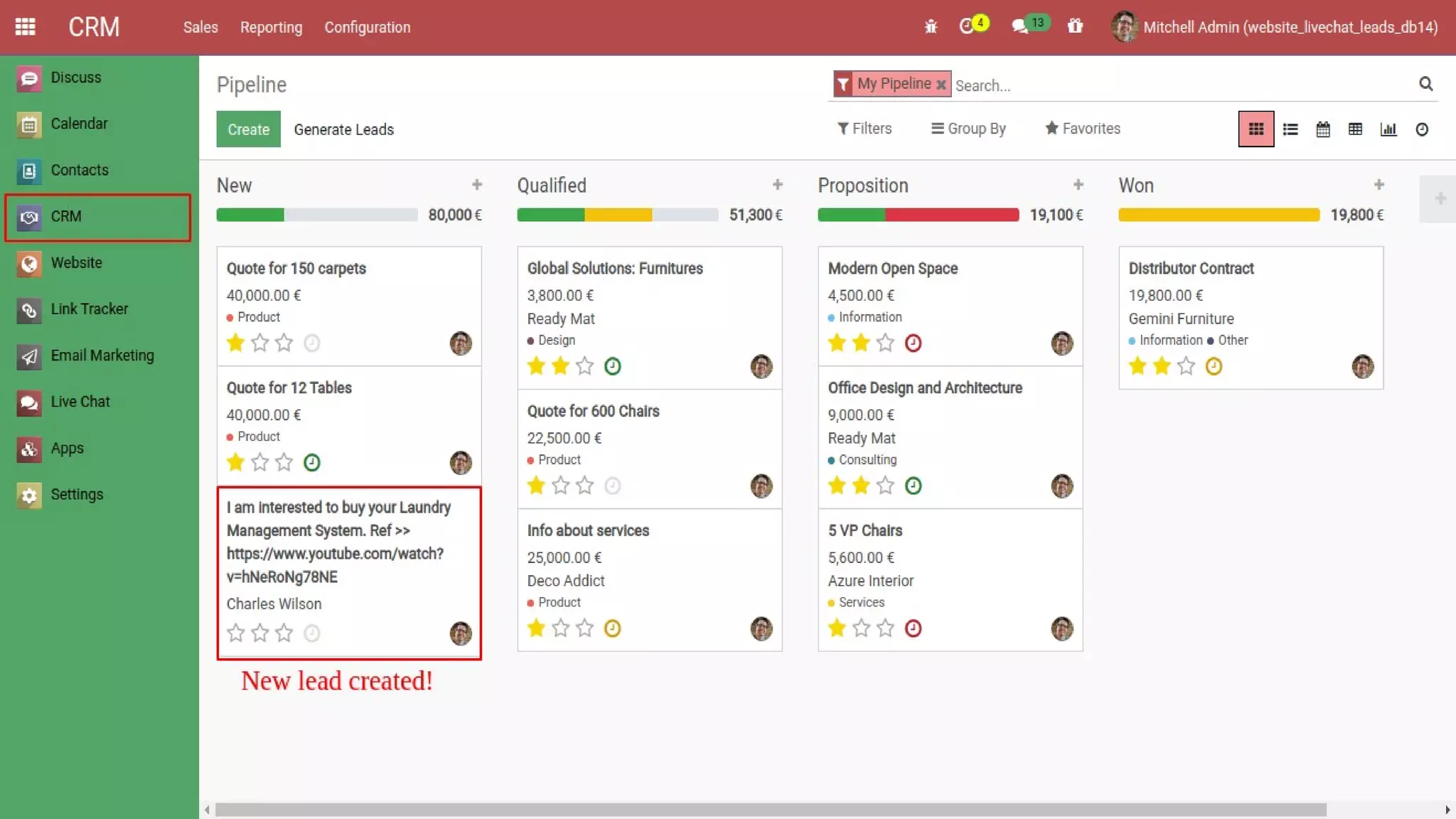This screenshot has height=819, width=1456.
Task: Open the Reporting menu
Action: [x=271, y=27]
